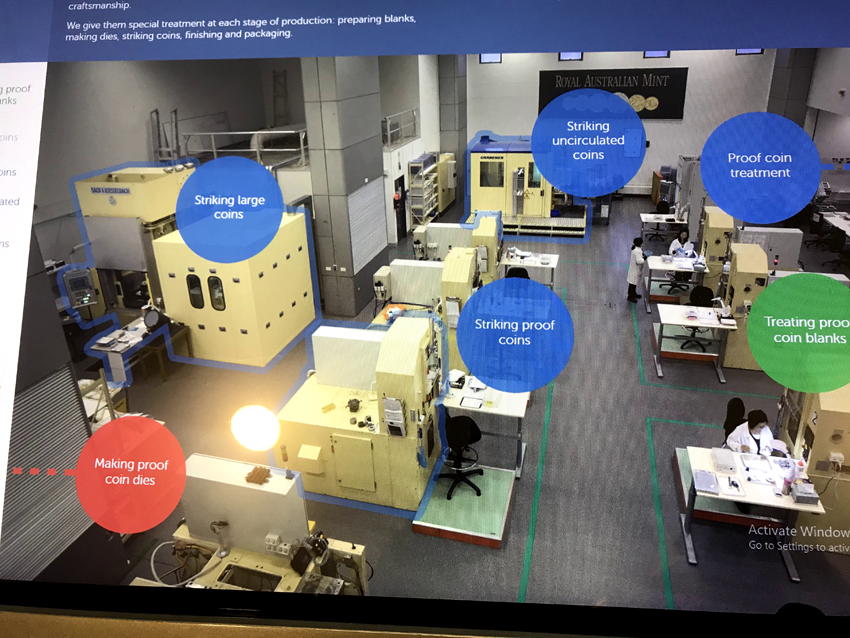
Task: Click the 'Proof coin treatment' blue circle
Action: pos(759,166)
